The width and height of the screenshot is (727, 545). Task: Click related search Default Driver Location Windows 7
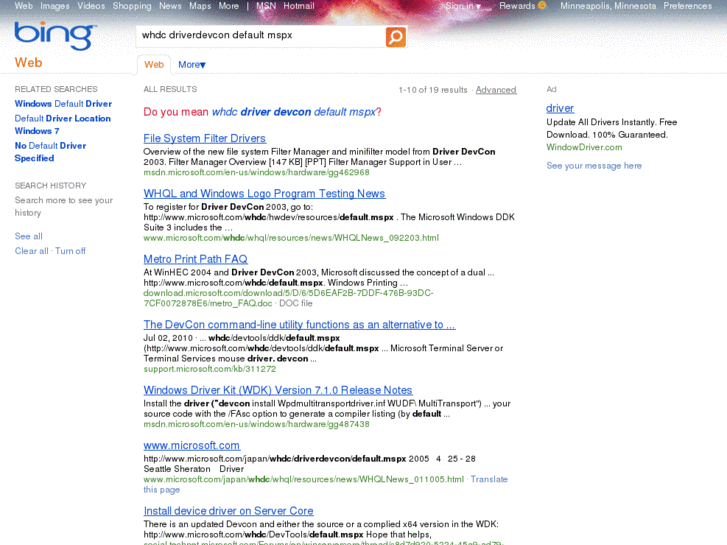click(63, 124)
